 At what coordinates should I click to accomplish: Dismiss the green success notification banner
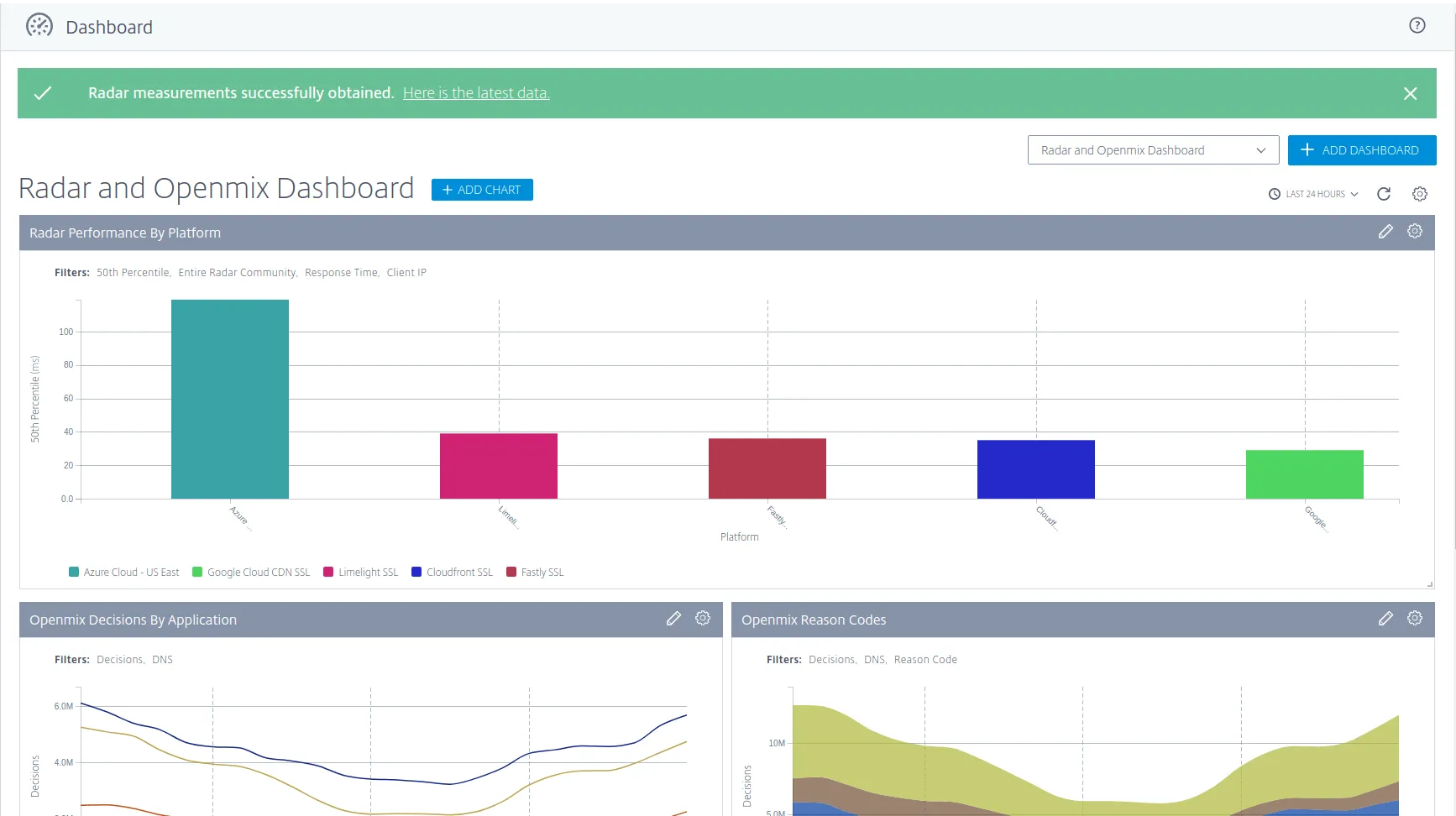tap(1411, 93)
